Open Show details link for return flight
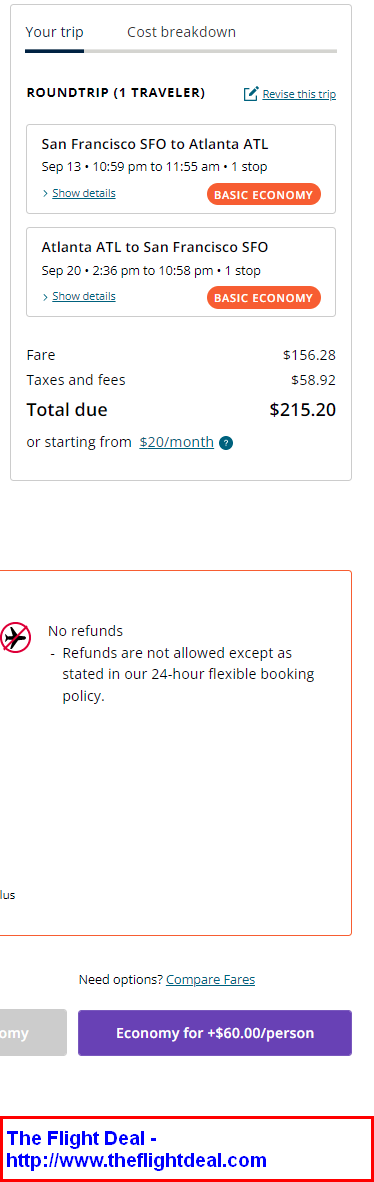Image resolution: width=374 pixels, height=1182 pixels. coord(84,296)
